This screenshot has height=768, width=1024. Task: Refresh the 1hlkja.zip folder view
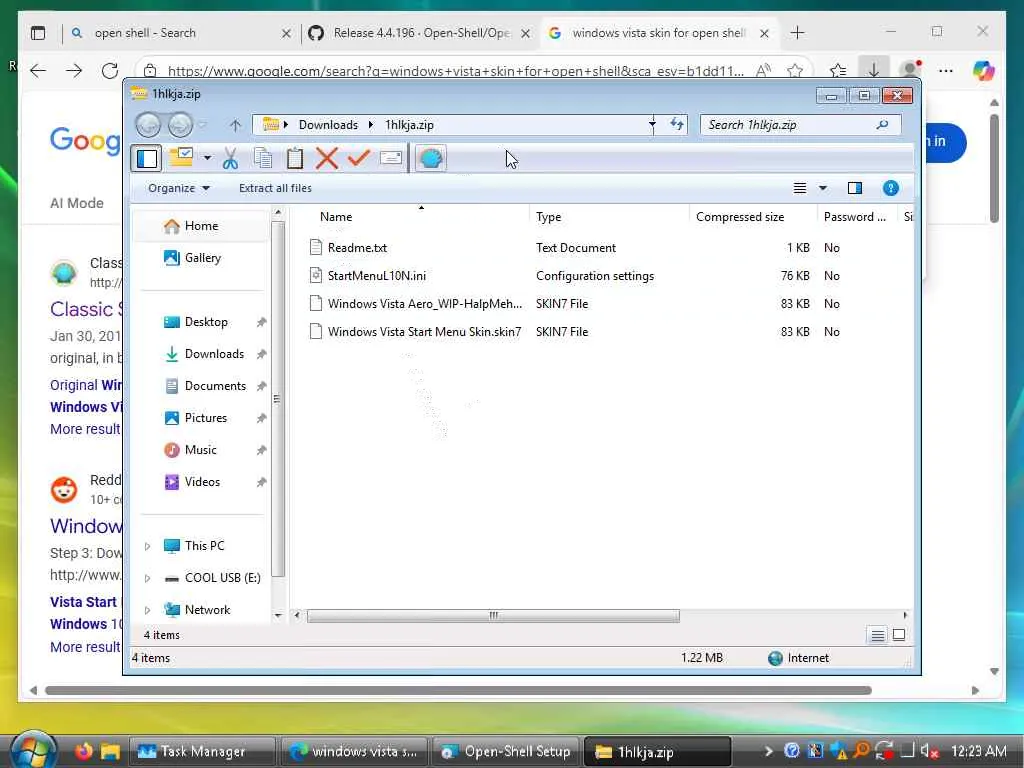point(677,124)
